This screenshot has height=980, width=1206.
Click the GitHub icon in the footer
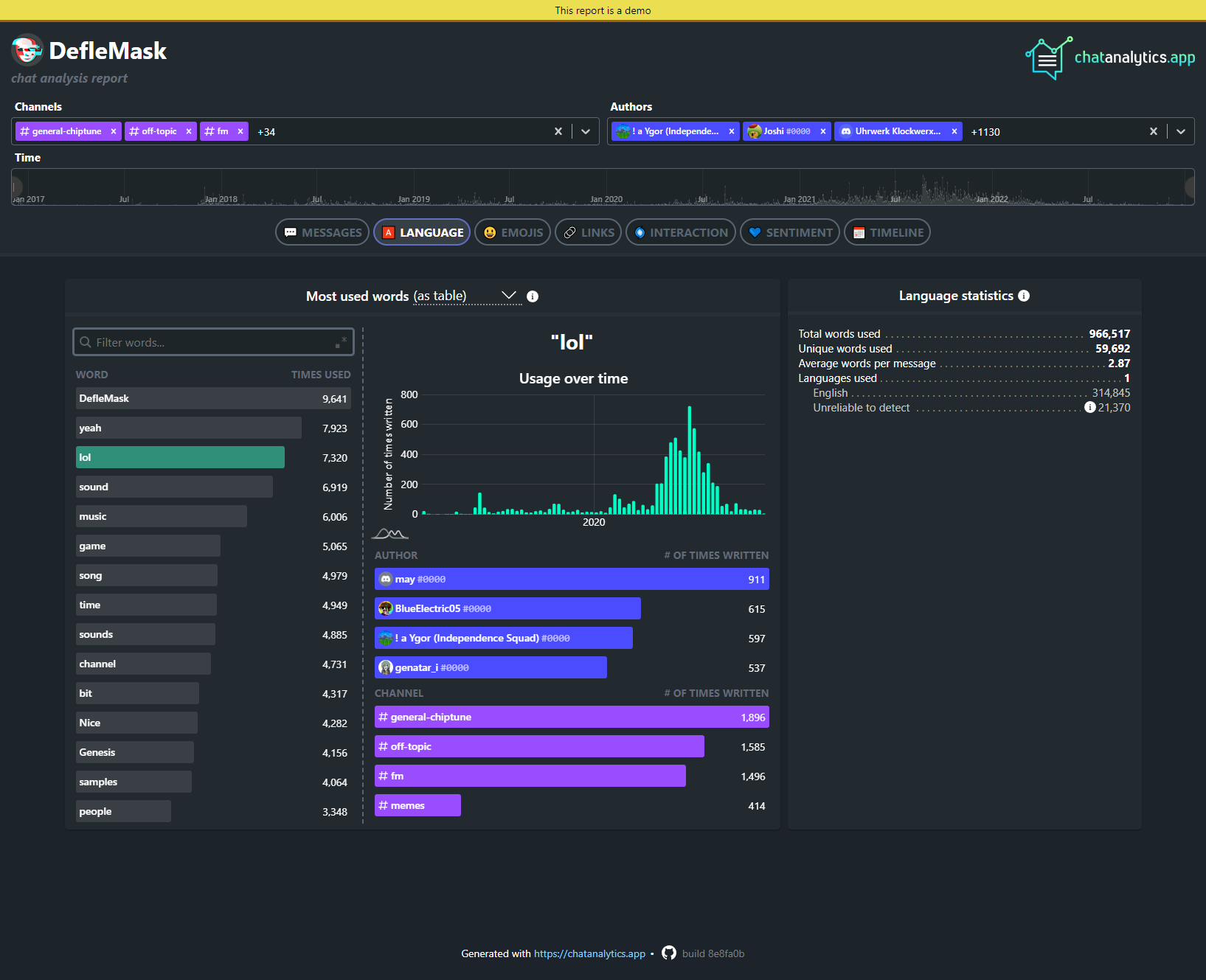[x=668, y=953]
